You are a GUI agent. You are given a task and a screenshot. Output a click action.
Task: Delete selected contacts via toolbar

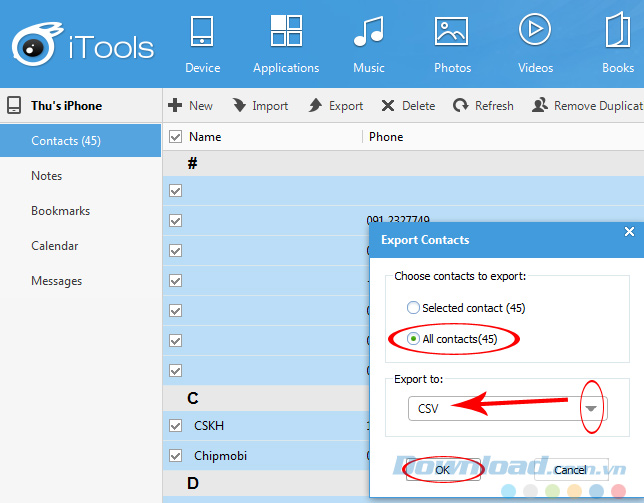pos(407,106)
